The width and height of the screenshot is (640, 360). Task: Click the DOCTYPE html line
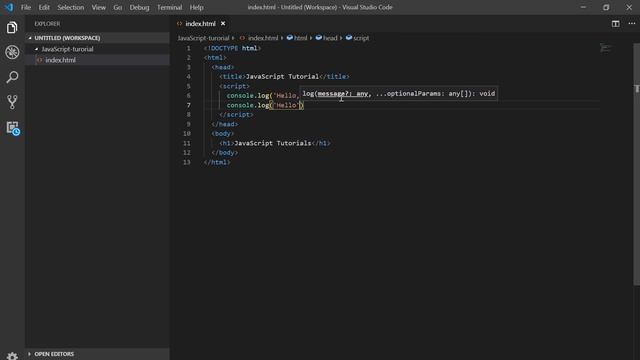(232, 48)
